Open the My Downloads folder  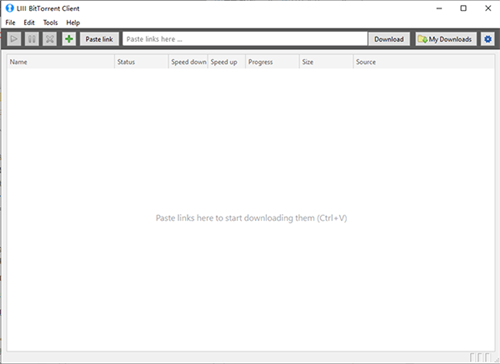446,39
